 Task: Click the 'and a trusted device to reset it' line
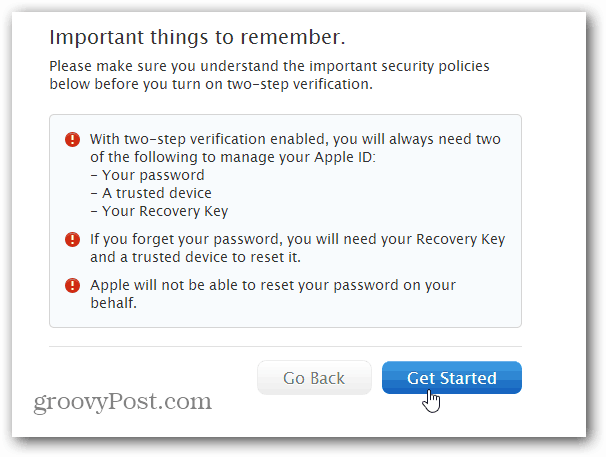(195, 257)
